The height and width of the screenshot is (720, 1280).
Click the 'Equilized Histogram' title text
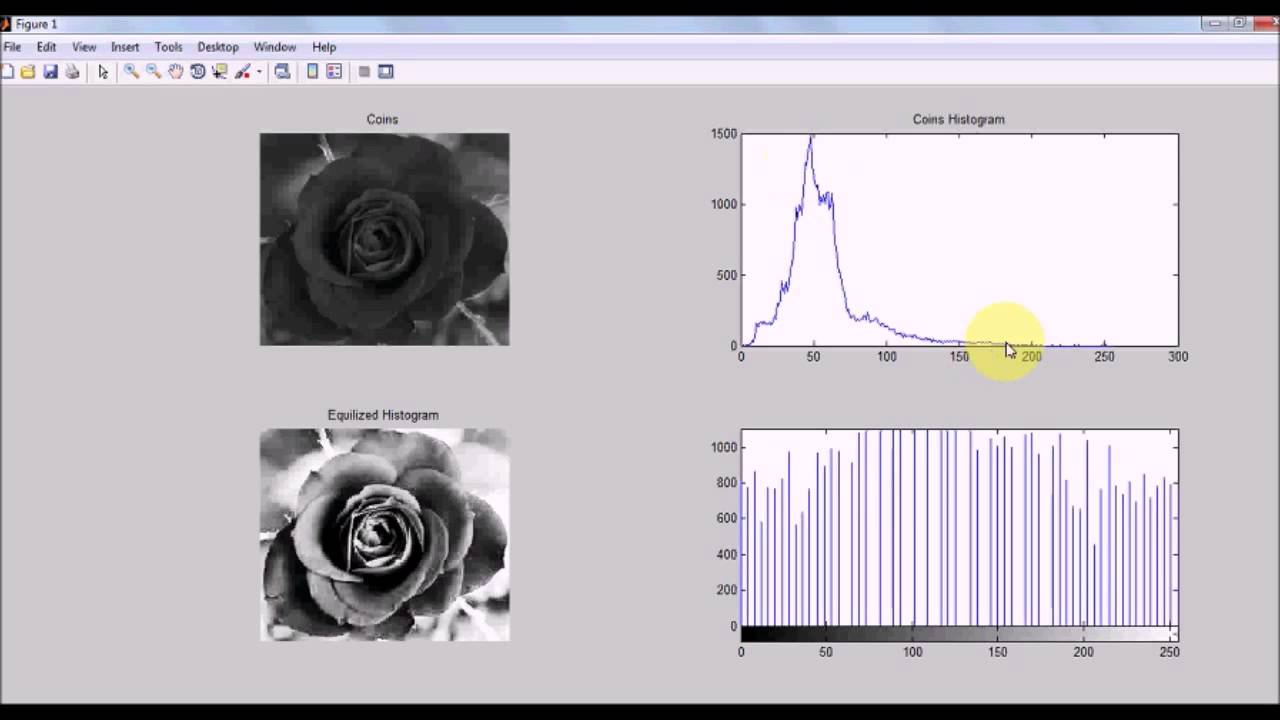[383, 415]
